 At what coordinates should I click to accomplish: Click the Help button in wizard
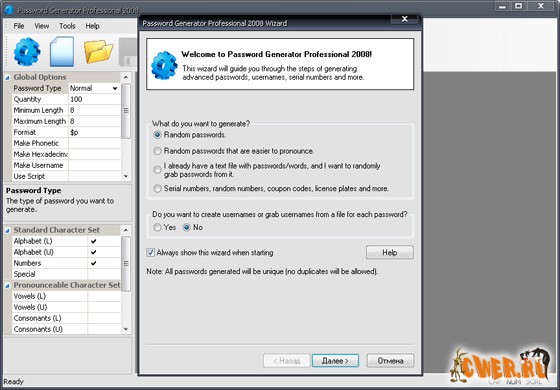(x=390, y=252)
